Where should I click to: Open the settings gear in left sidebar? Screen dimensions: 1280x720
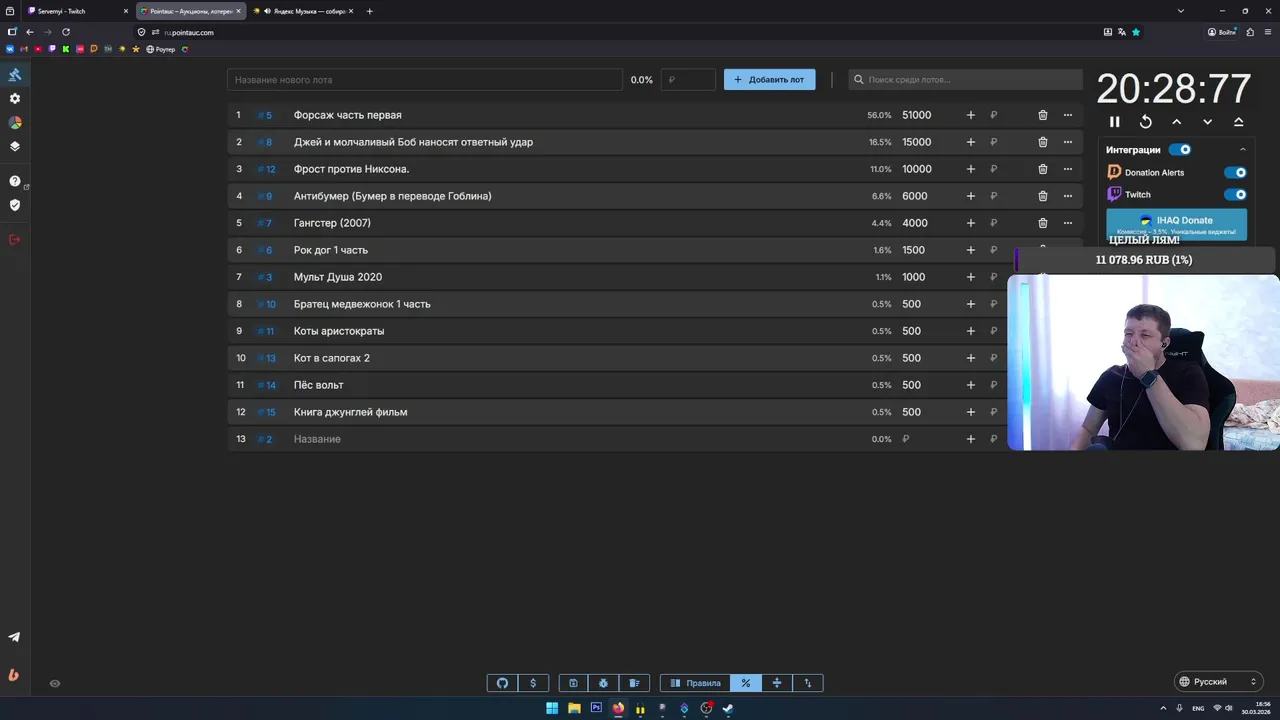tap(14, 99)
